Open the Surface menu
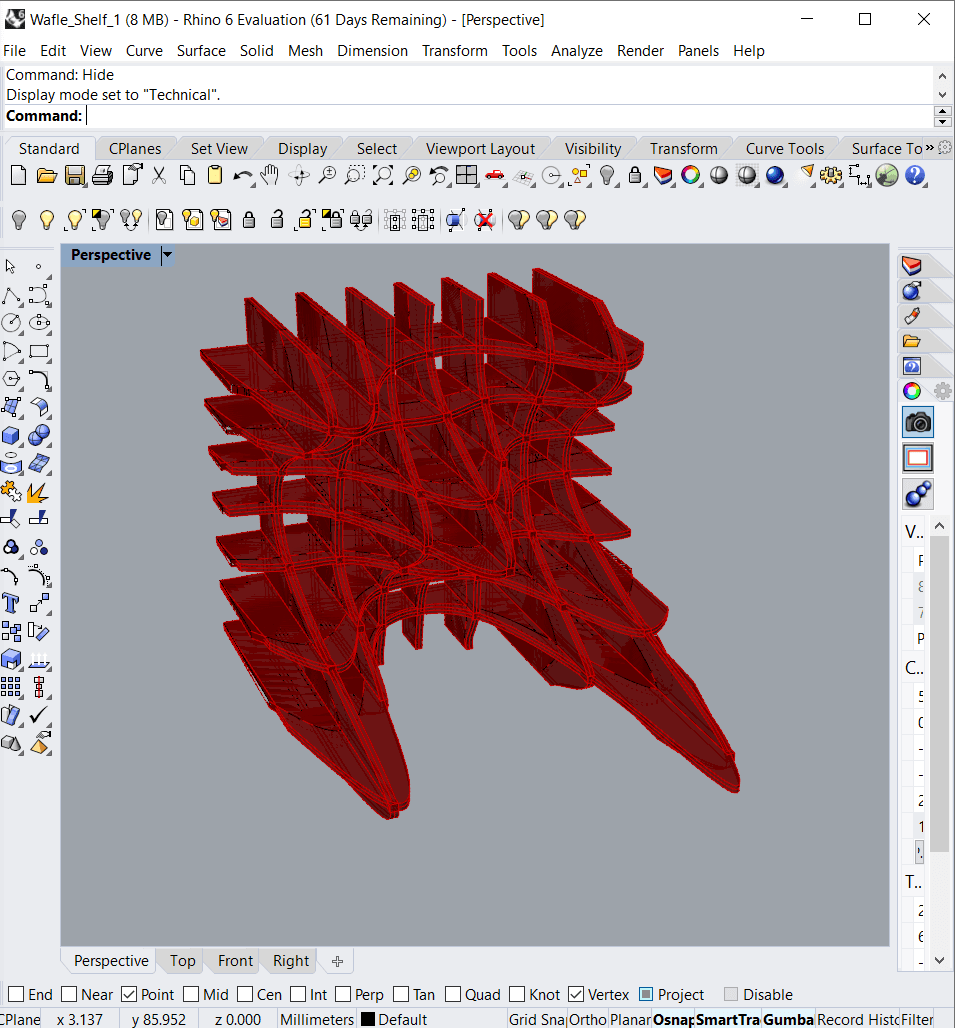955x1028 pixels. pos(201,50)
